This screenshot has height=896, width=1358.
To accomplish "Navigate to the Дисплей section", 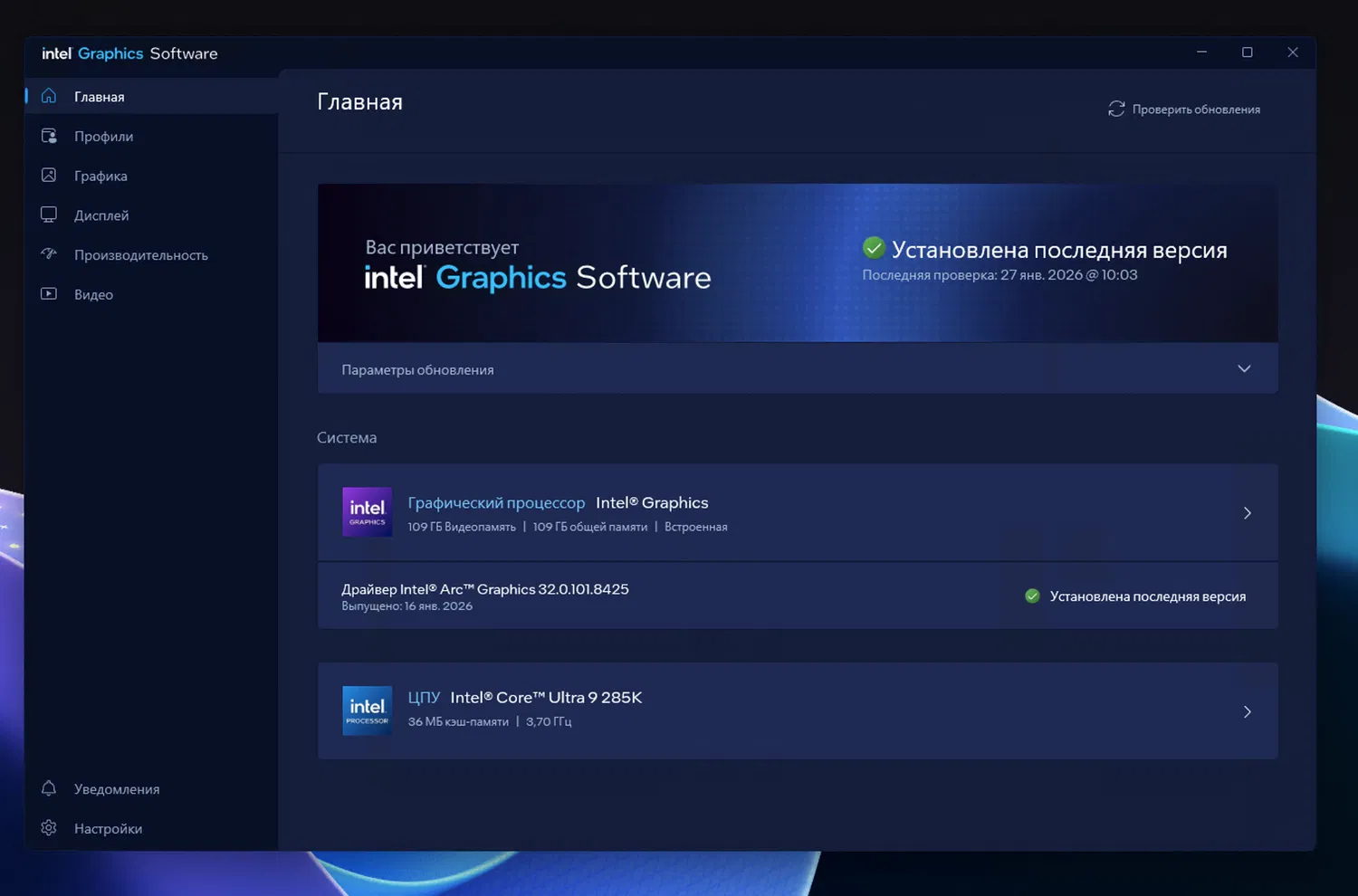I will [x=152, y=215].
